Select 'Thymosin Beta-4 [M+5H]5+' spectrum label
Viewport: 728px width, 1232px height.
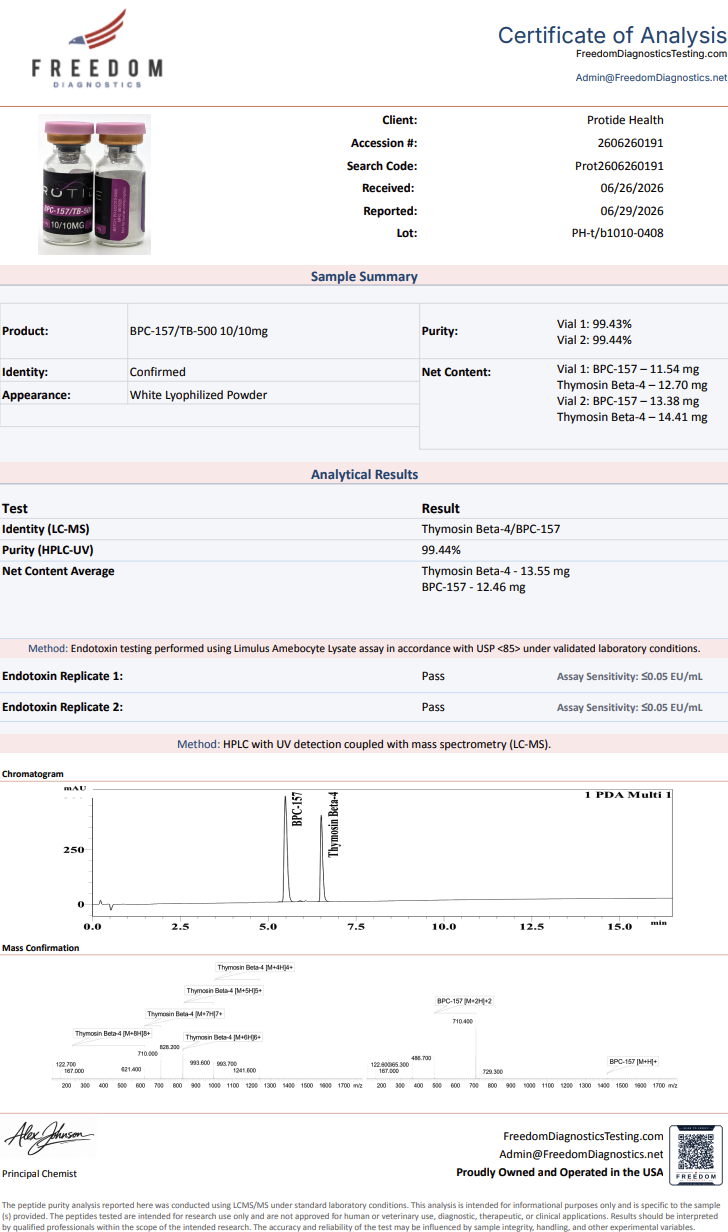click(x=225, y=990)
